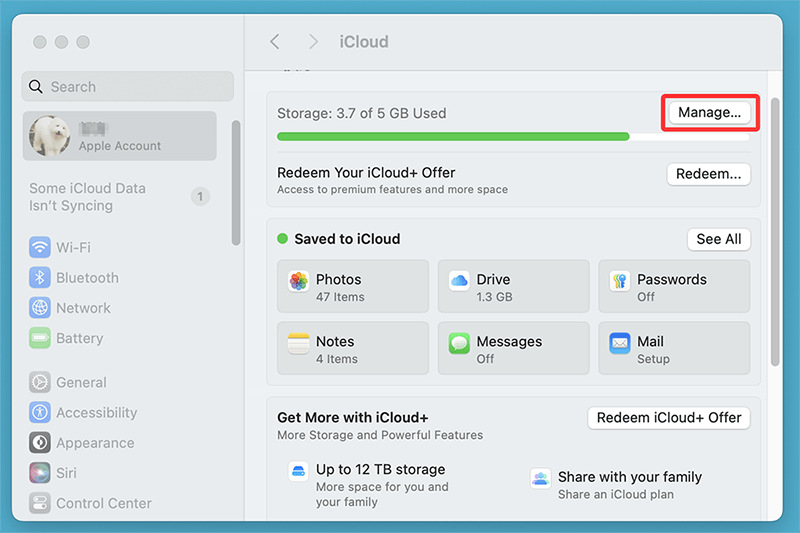
Task: Open the Control Center icon
Action: [x=39, y=503]
